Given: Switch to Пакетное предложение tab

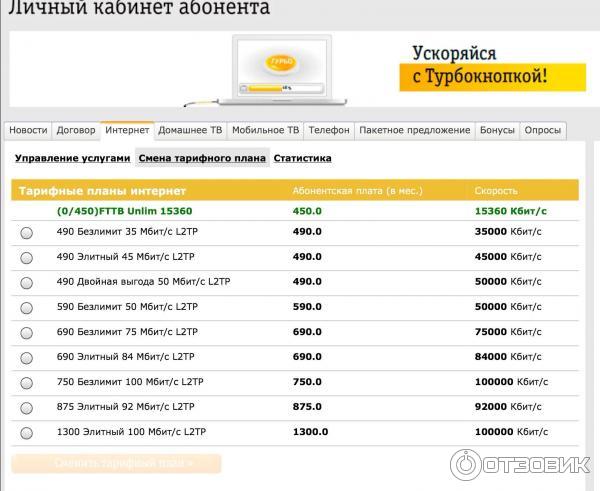Looking at the screenshot, I should 414,131.
